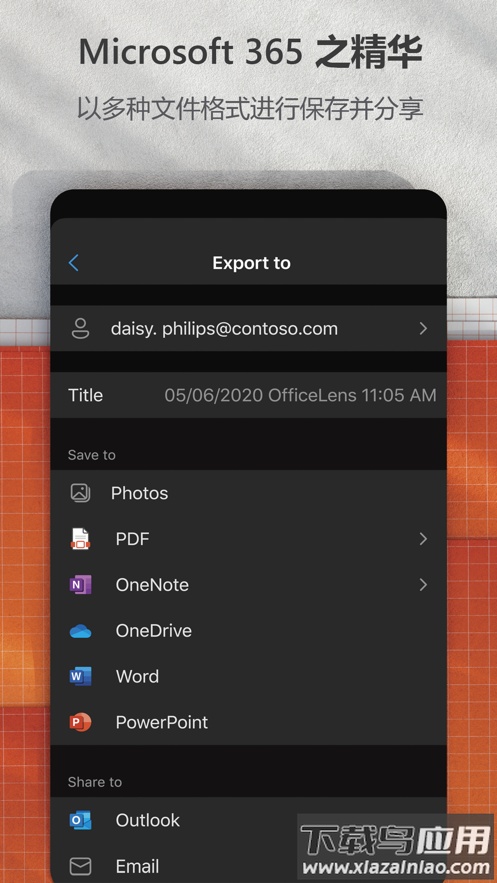The image size is (497, 883).
Task: Click the OneNote app icon
Action: coord(80,585)
